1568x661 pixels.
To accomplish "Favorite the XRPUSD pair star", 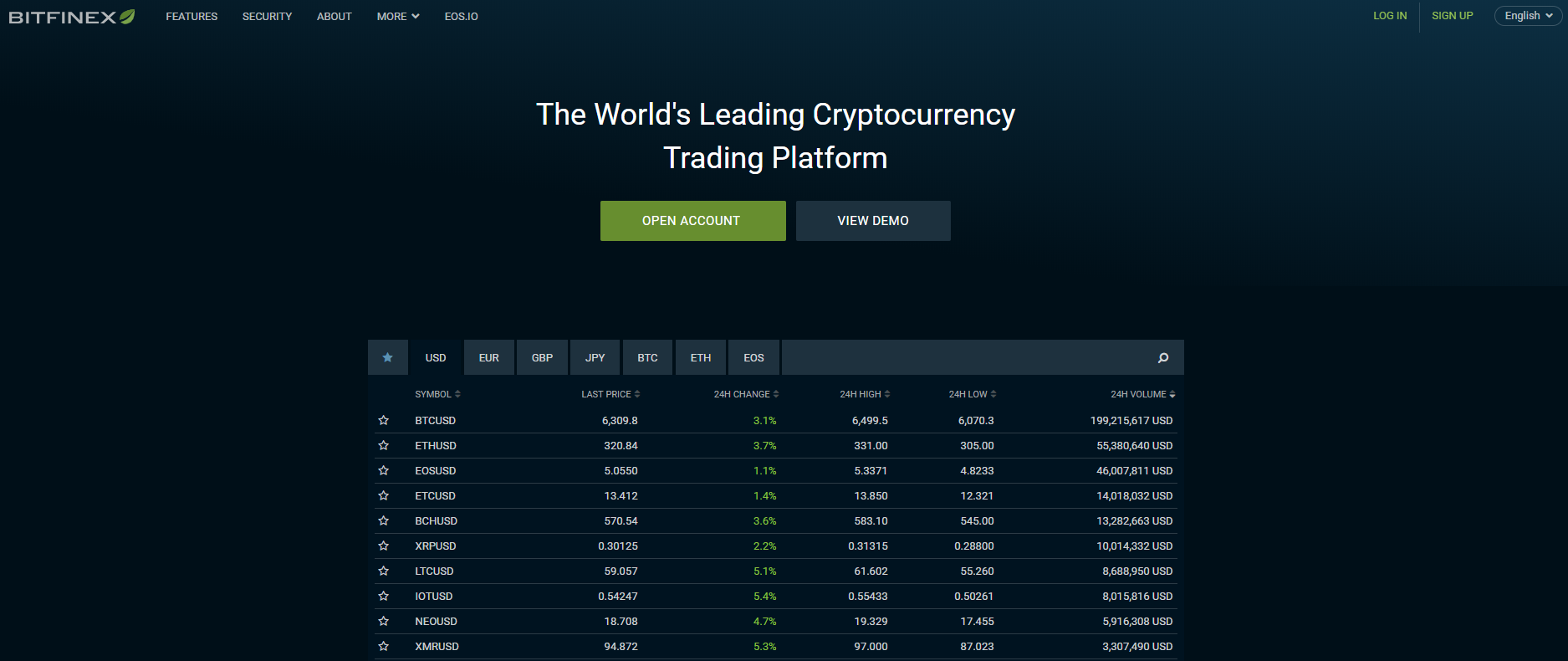I will click(384, 546).
